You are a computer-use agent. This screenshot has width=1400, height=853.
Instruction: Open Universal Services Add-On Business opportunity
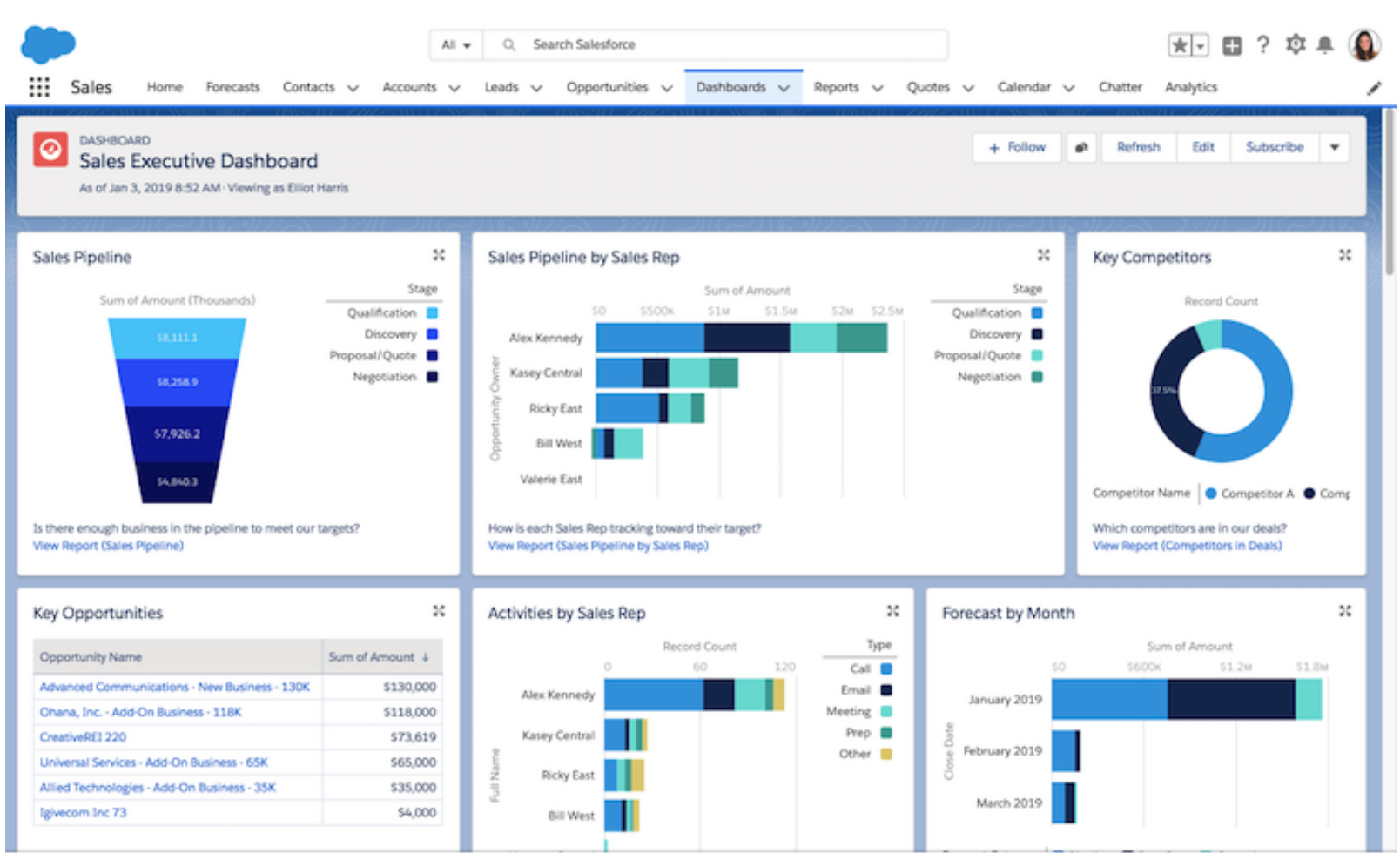pyautogui.click(x=154, y=762)
